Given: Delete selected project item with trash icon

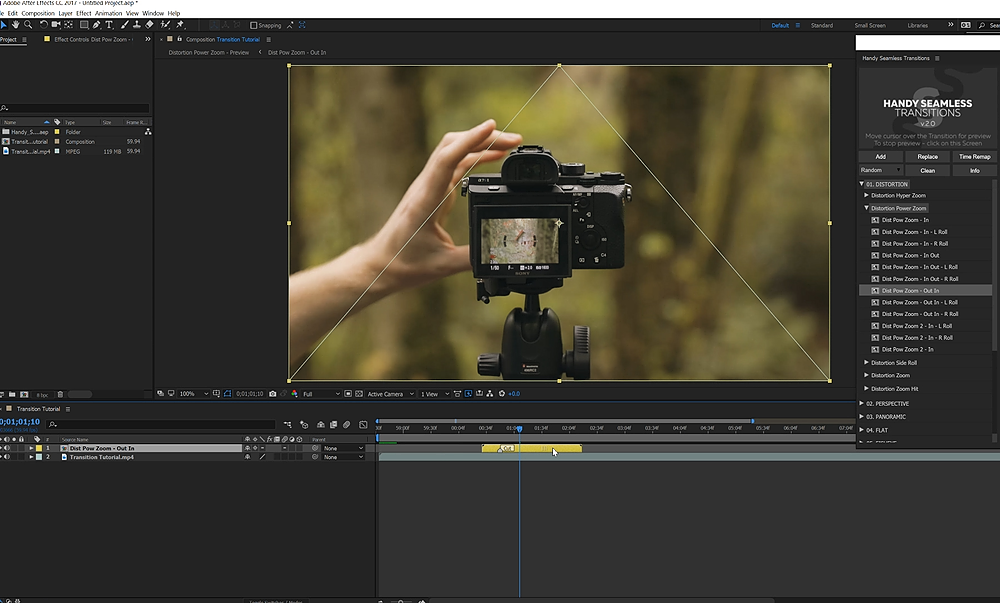Looking at the screenshot, I should click(60, 394).
